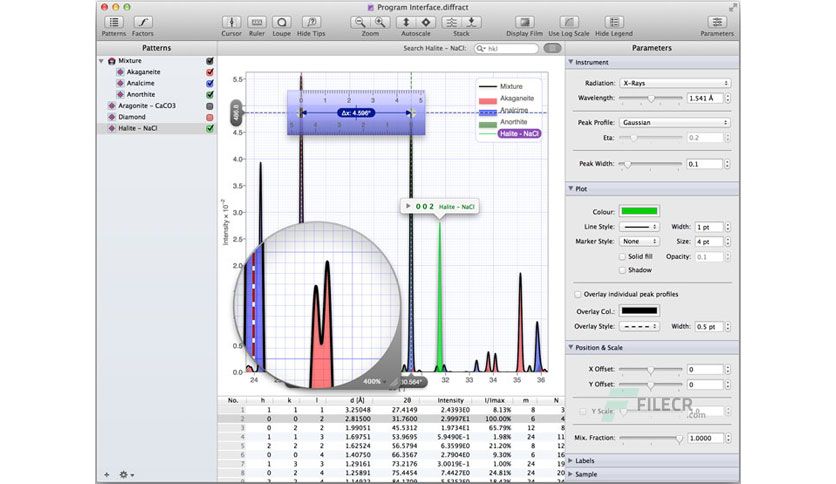The width and height of the screenshot is (836, 484).
Task: Uncheck the Halite - NaCl pattern checkbox
Action: (210, 128)
